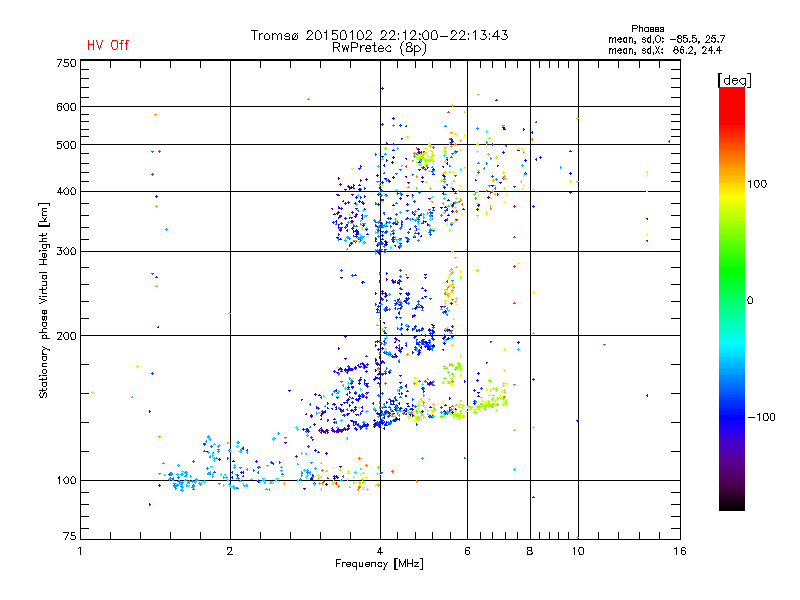Click the "Phases" heading at top right
Image resolution: width=800 pixels, height=600 pixels.
tap(647, 29)
